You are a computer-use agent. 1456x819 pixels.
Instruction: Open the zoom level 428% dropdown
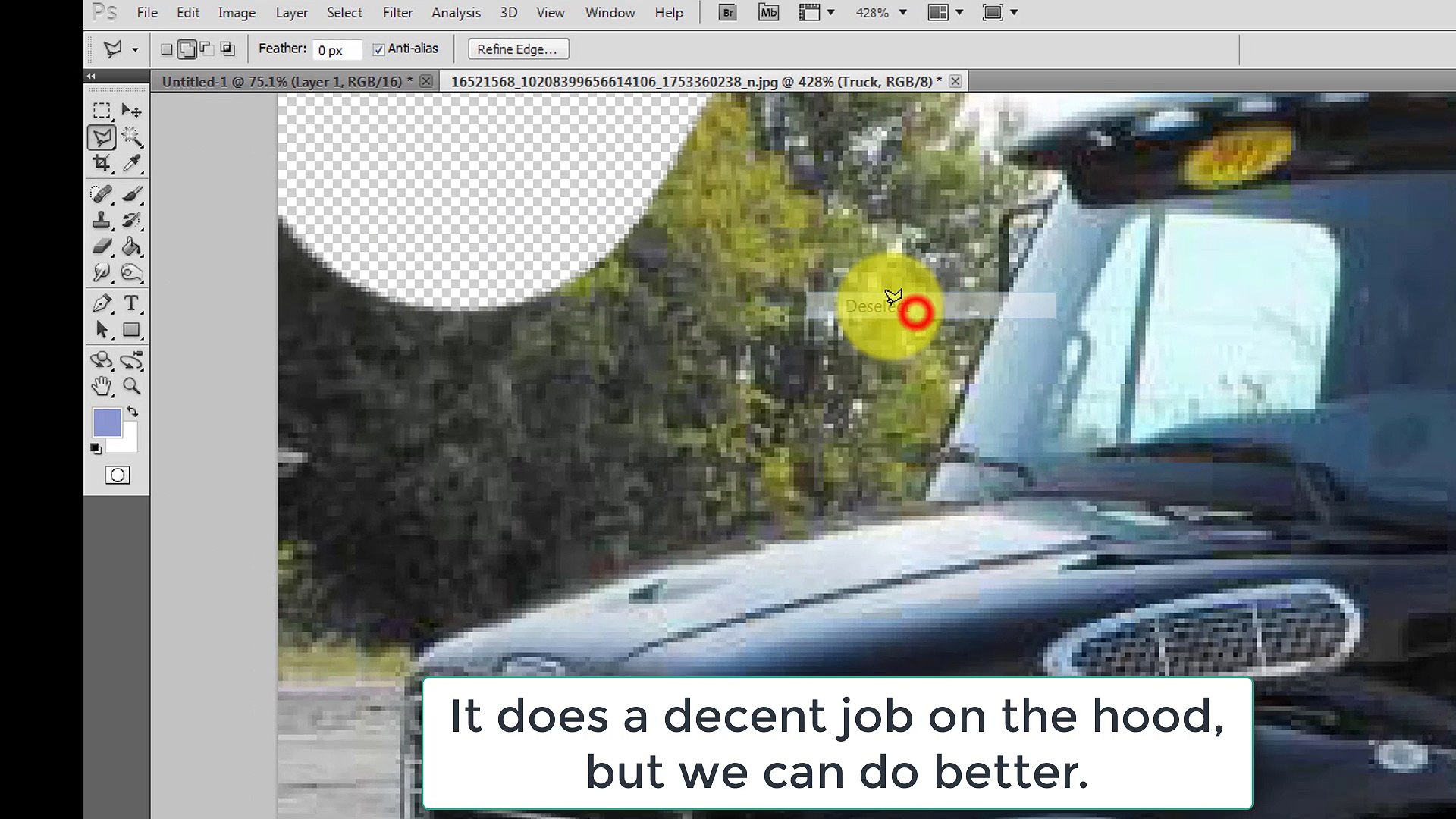tap(902, 13)
